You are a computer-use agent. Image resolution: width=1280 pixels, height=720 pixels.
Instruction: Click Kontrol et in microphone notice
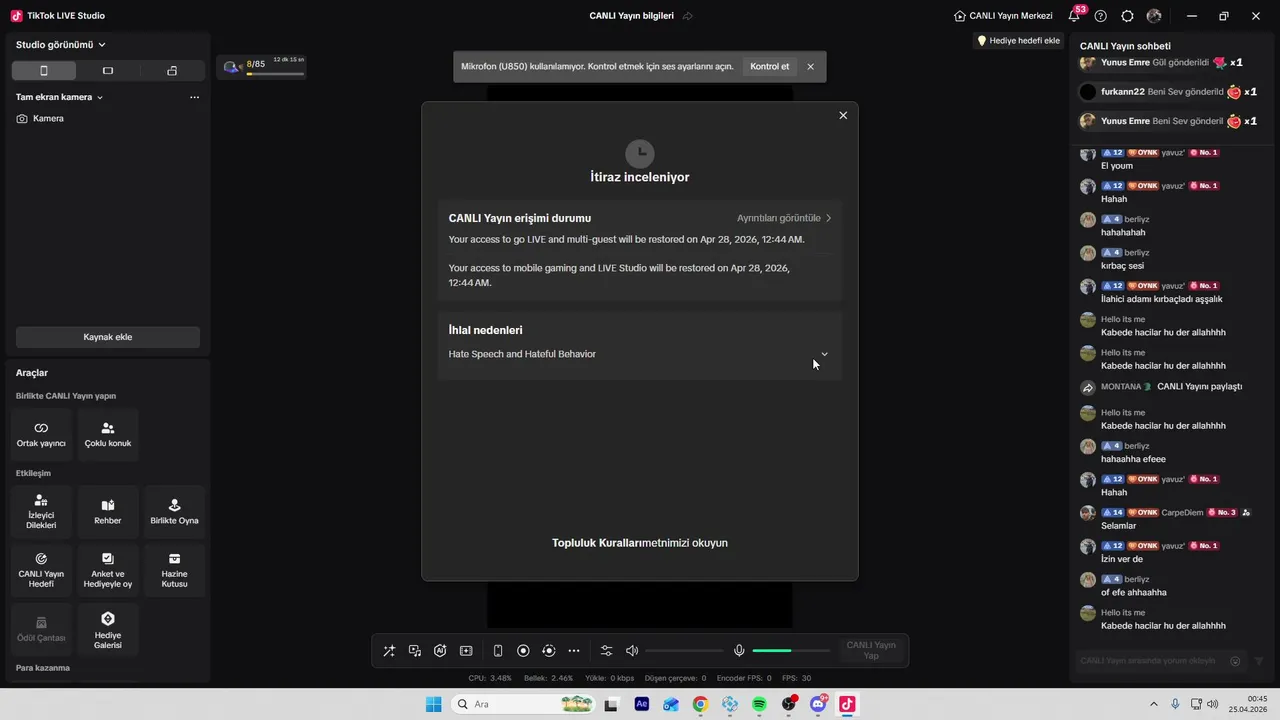(770, 67)
